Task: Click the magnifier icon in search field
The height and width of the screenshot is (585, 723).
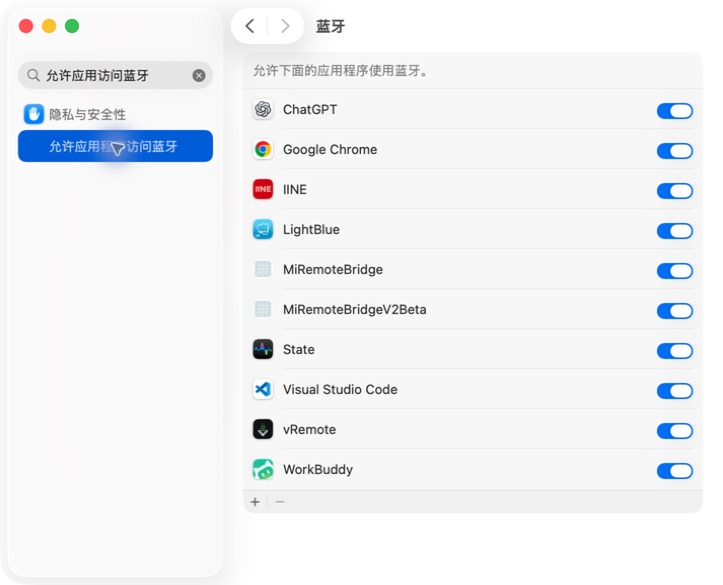Action: 33,75
